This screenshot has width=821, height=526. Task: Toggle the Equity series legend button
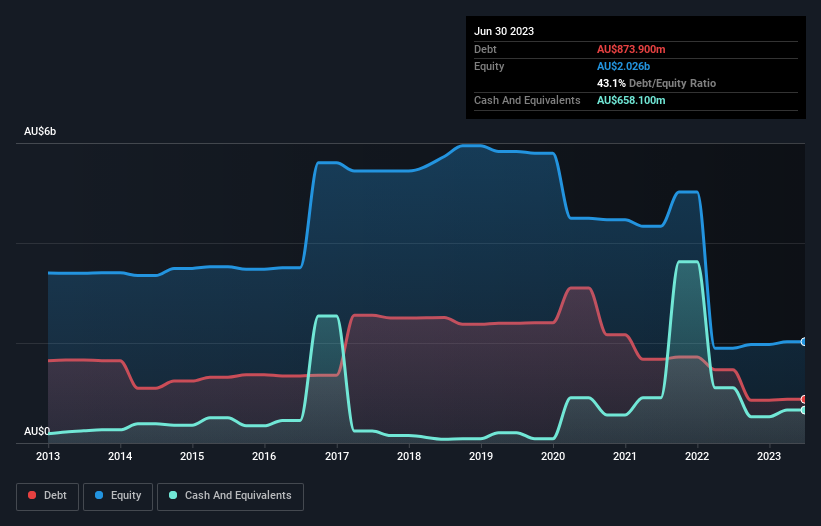point(118,496)
